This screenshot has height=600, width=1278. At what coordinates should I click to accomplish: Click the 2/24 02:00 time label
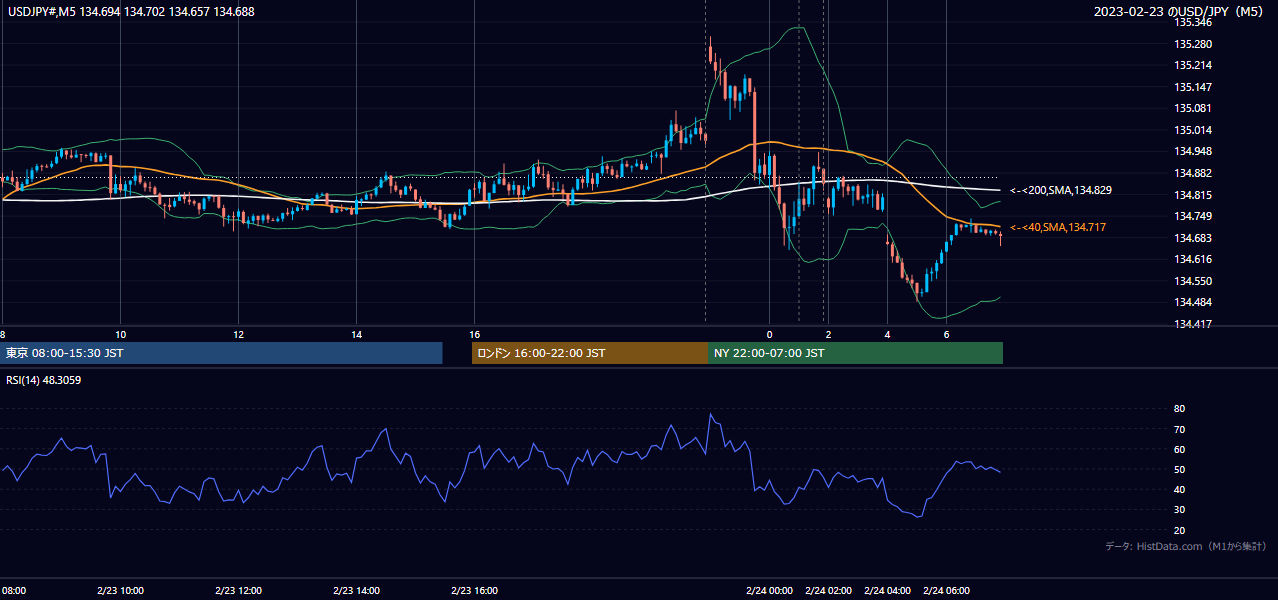pyautogui.click(x=829, y=591)
